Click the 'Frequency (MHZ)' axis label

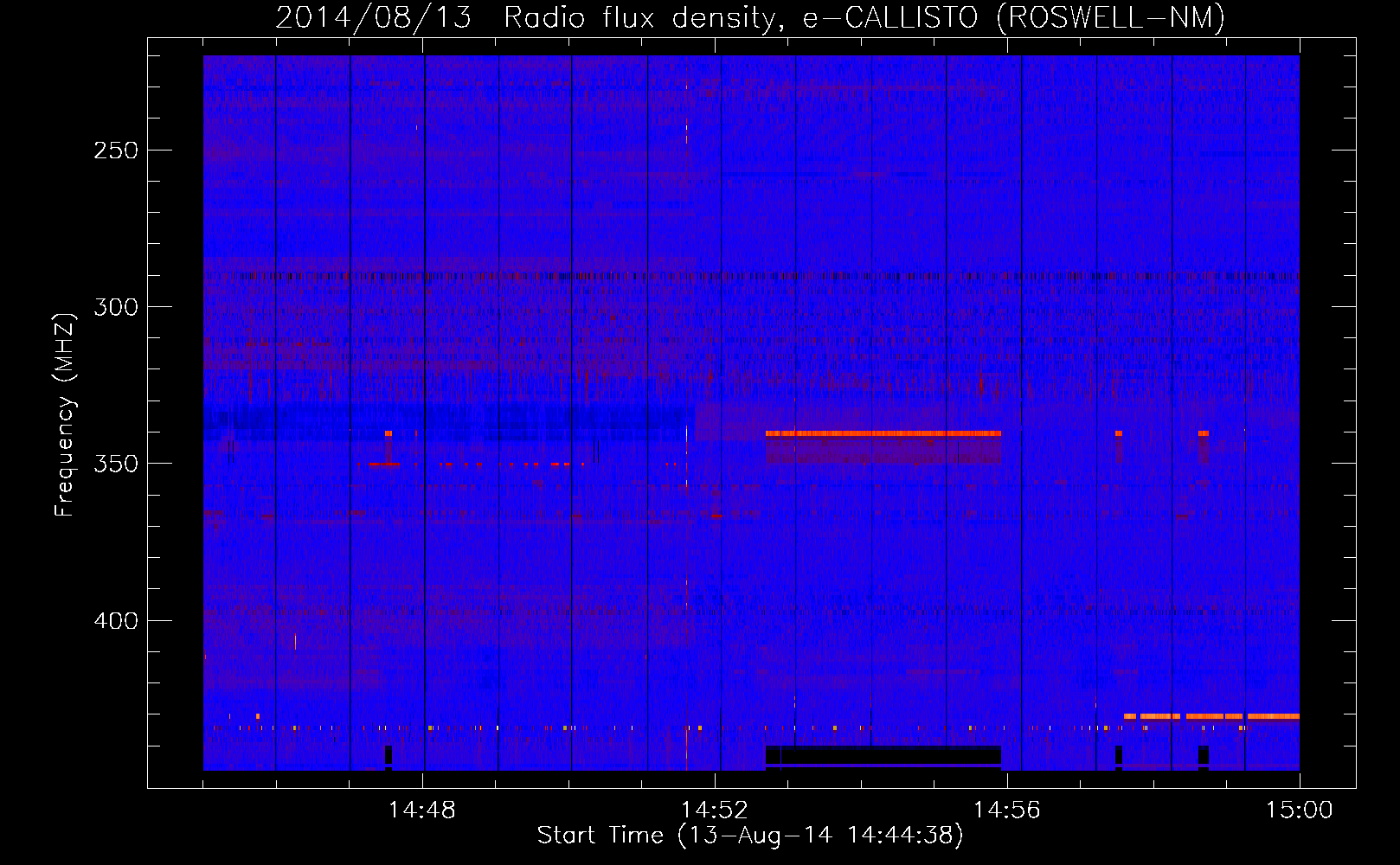pyautogui.click(x=65, y=414)
